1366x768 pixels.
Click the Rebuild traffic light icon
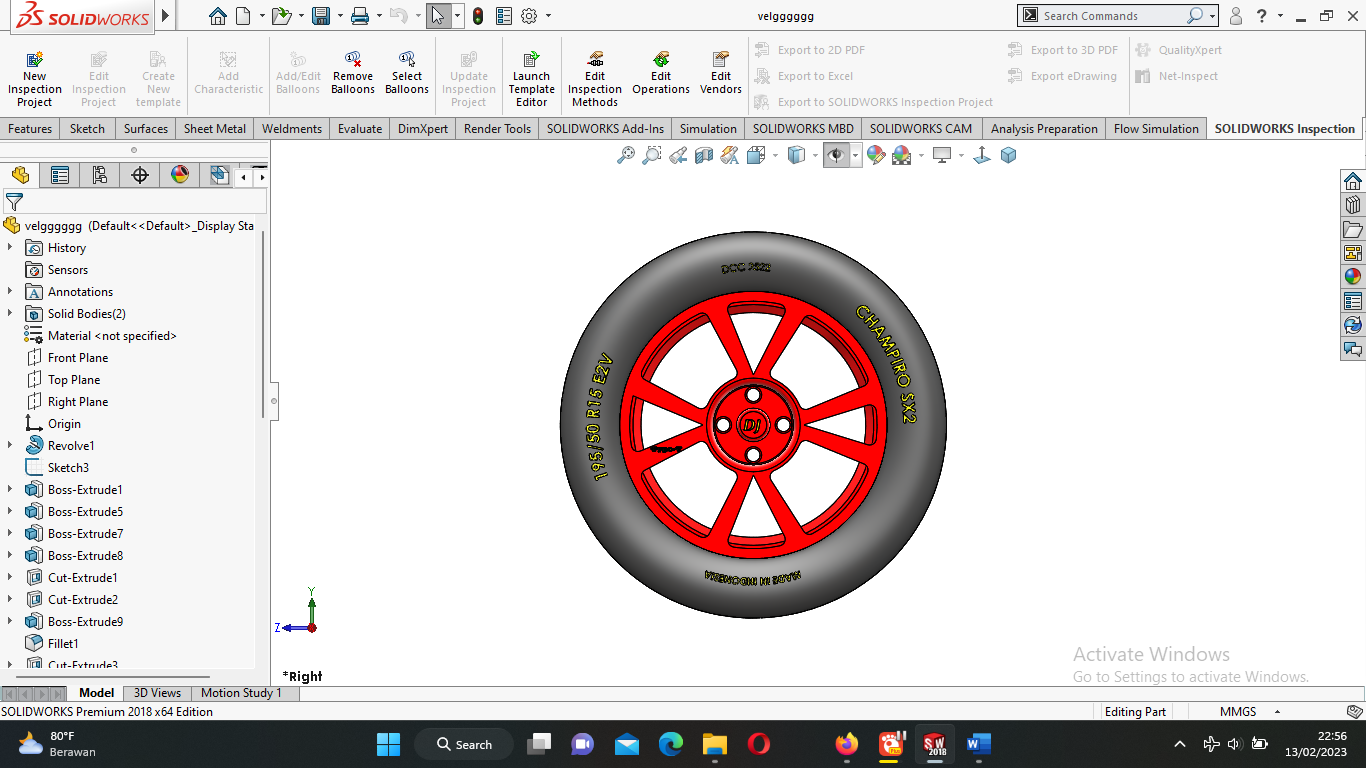[x=478, y=16]
